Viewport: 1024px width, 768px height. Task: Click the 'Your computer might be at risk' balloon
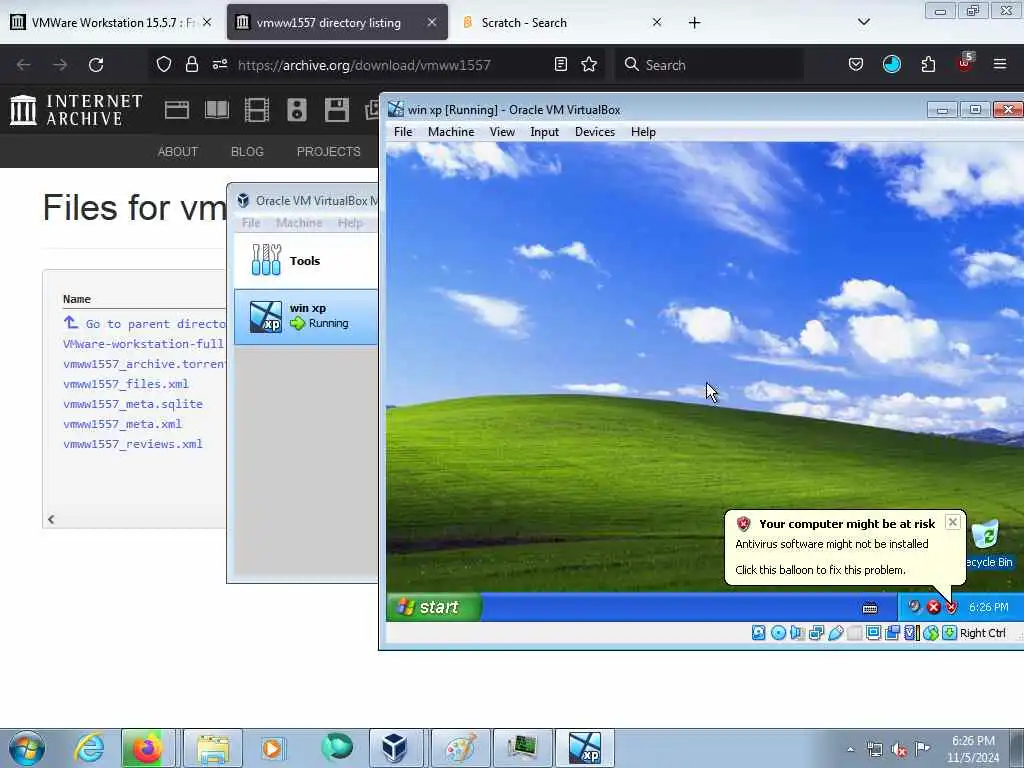coord(844,547)
